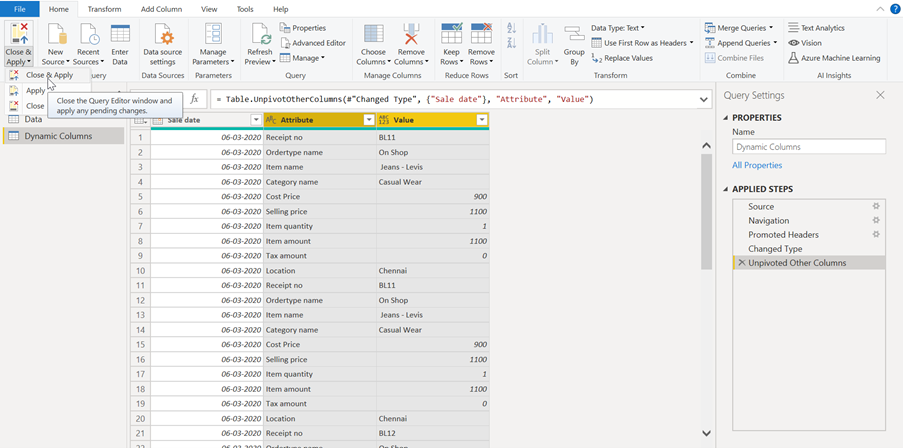Open the Sale date column filter dropdown
The width and height of the screenshot is (903, 448).
pos(256,120)
